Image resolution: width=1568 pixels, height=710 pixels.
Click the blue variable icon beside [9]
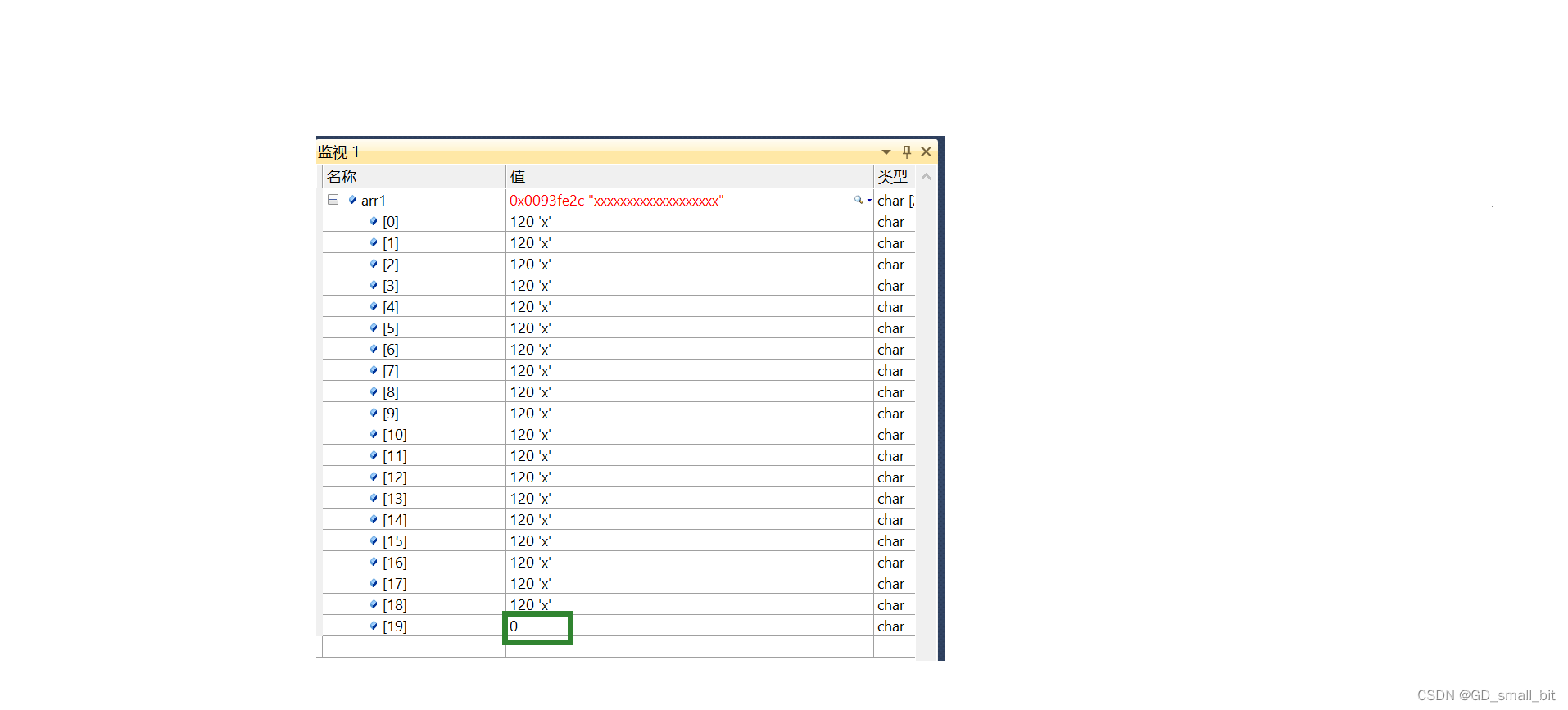(x=374, y=413)
